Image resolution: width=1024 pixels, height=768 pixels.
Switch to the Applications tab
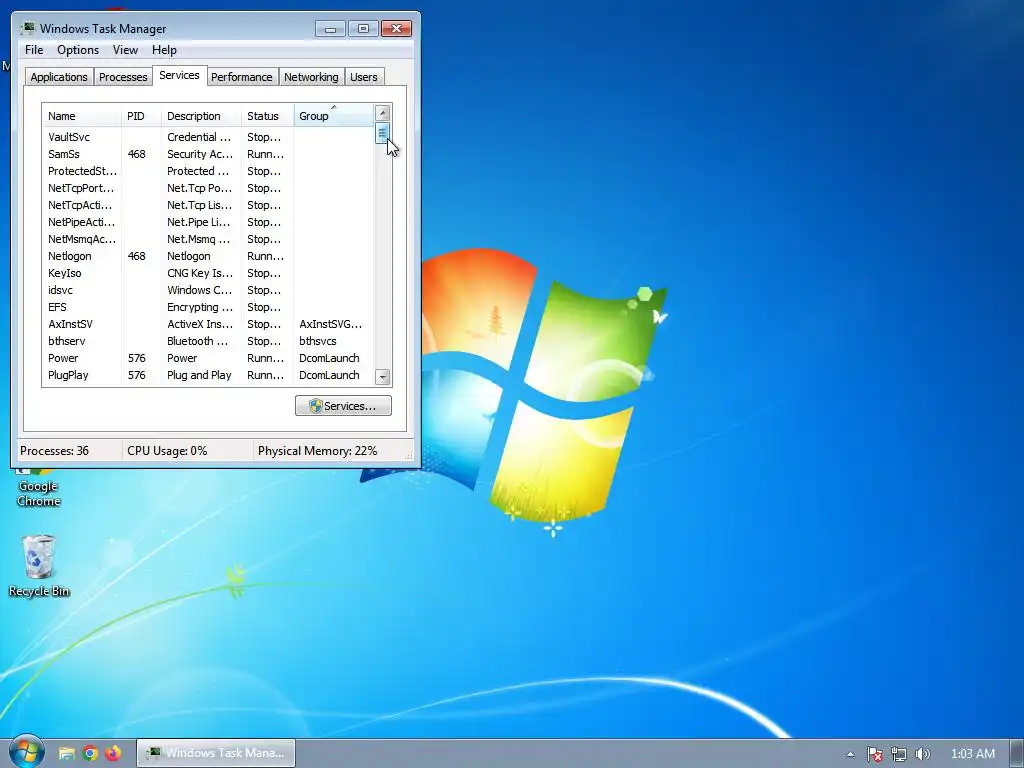(59, 76)
